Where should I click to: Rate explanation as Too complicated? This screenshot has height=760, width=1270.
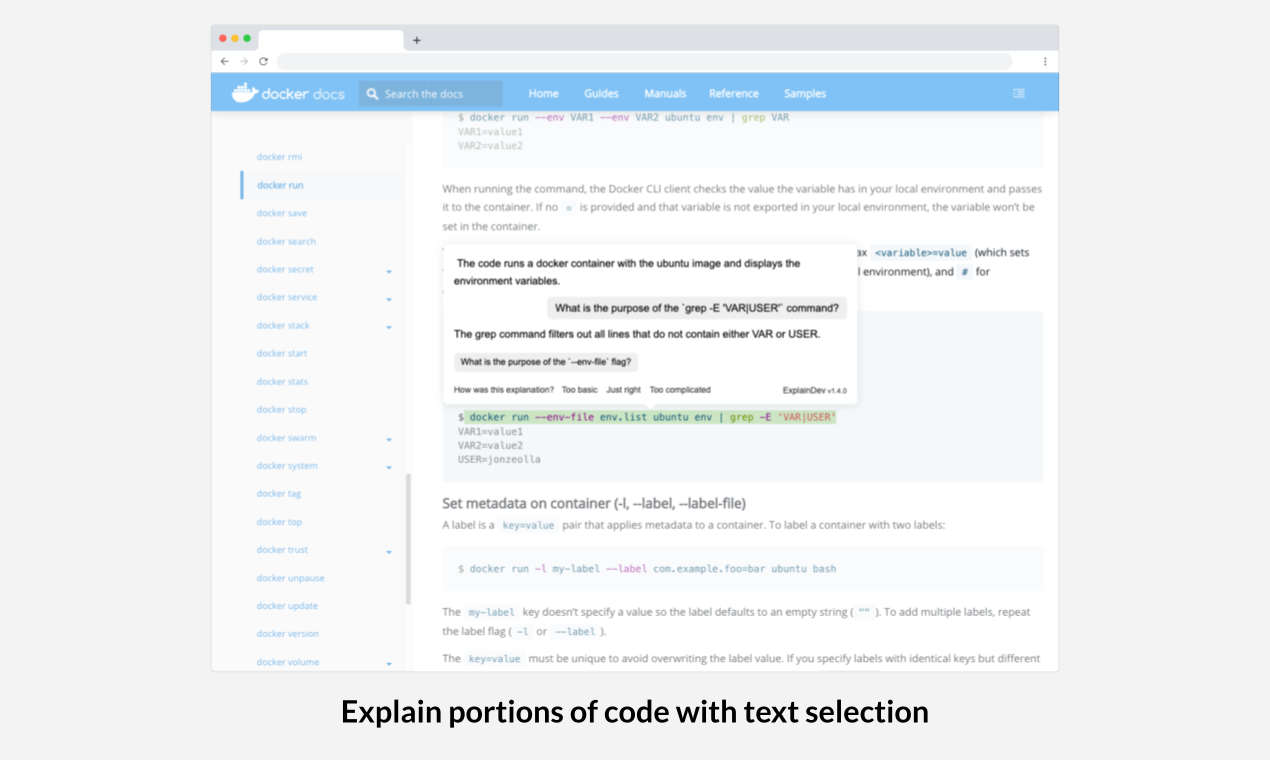pos(680,390)
